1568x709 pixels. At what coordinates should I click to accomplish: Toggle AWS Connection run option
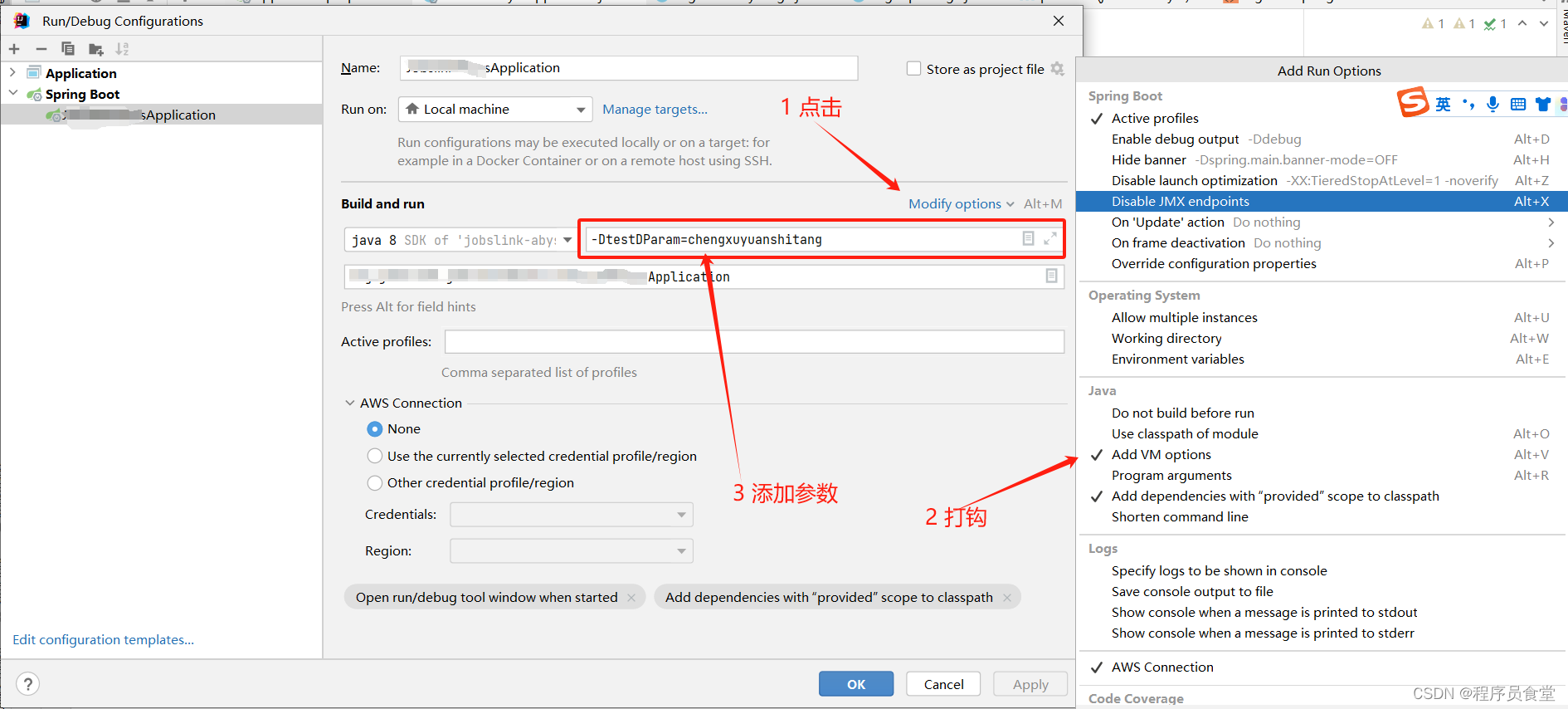click(1322, 667)
